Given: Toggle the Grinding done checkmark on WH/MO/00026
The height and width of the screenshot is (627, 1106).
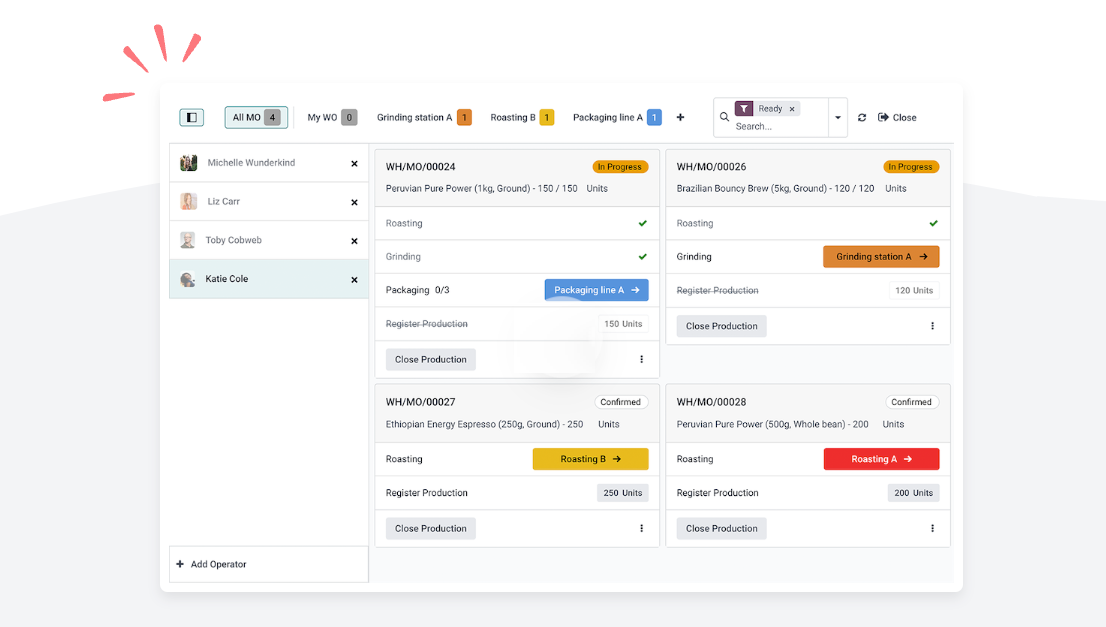Looking at the screenshot, I should 932,223.
